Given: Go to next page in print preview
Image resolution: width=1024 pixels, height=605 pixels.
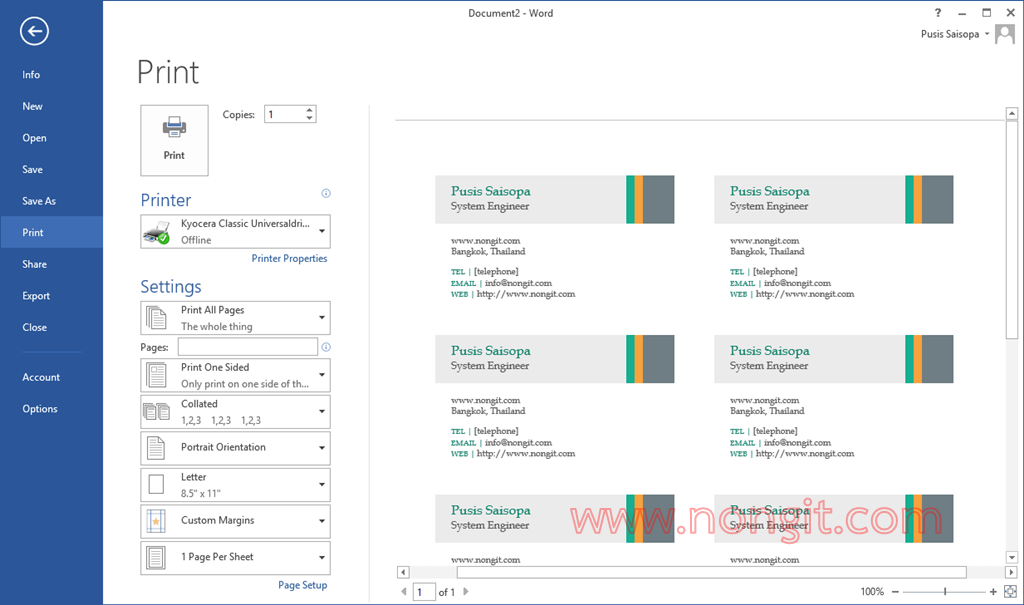Looking at the screenshot, I should click(x=466, y=591).
